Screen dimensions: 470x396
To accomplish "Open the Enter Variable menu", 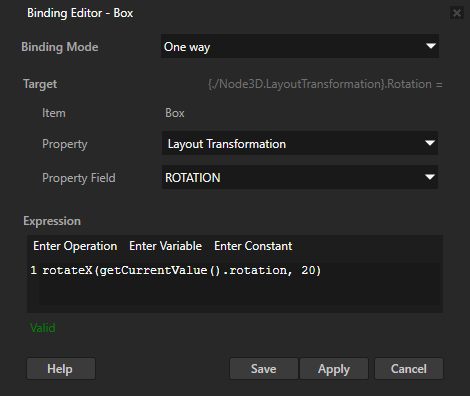I will (165, 246).
